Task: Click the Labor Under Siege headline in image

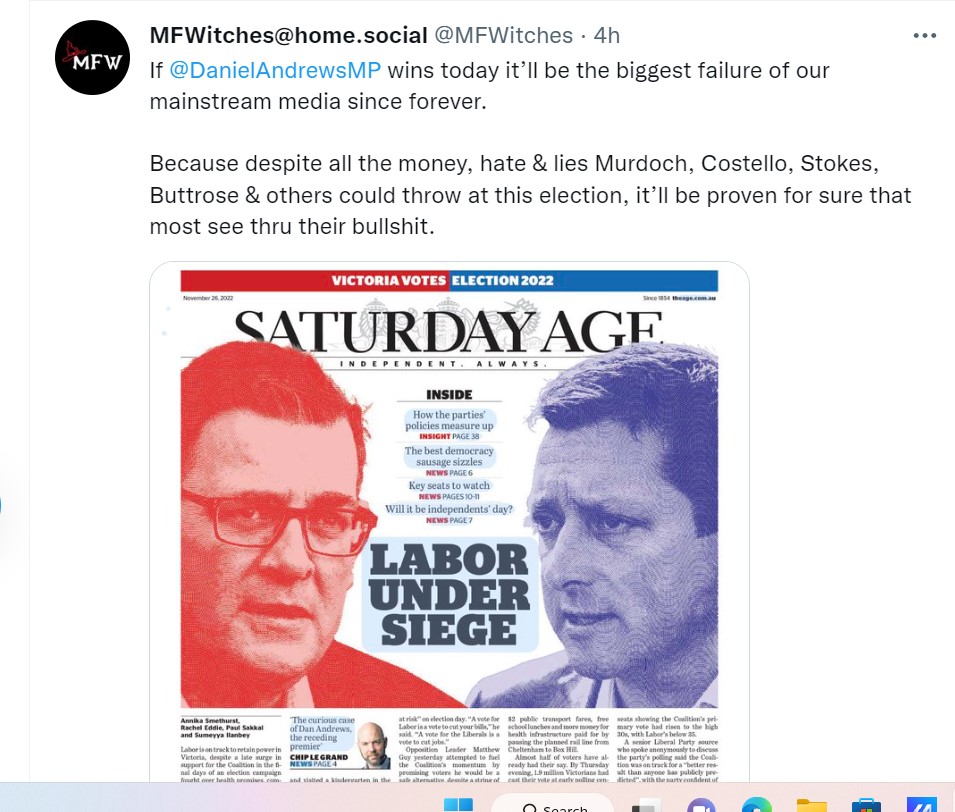Action: [449, 594]
